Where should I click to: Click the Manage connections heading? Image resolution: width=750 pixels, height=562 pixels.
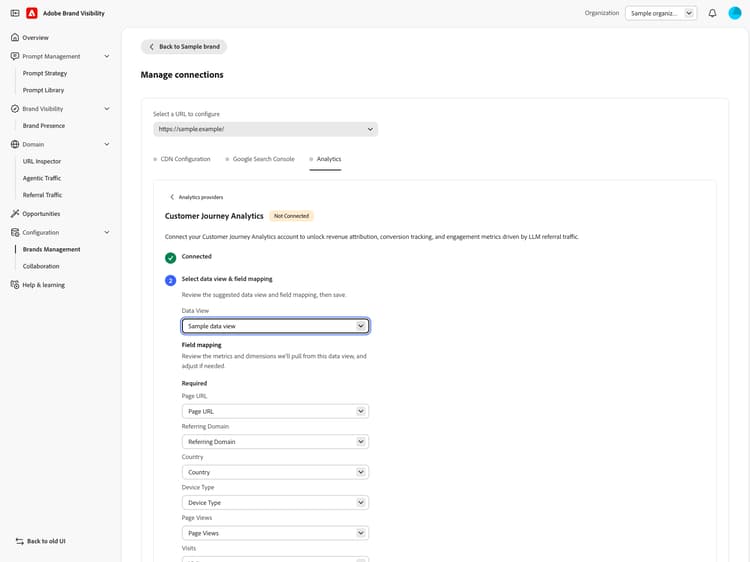(x=182, y=75)
